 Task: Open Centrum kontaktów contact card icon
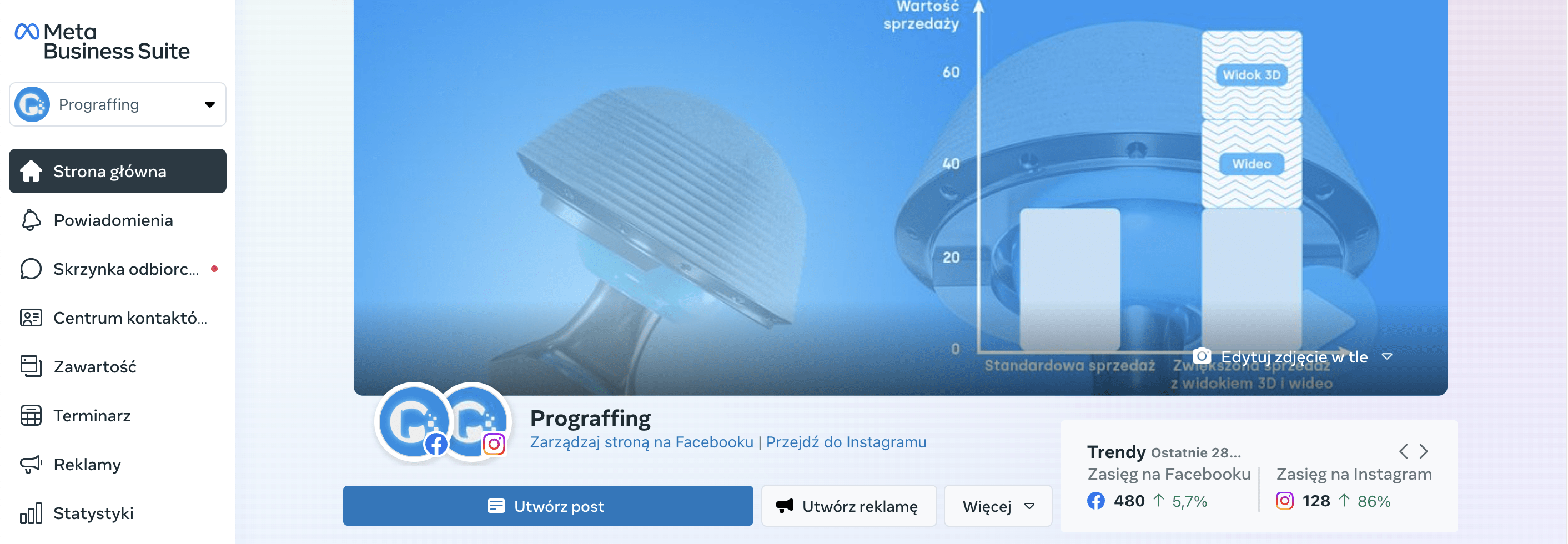pyautogui.click(x=31, y=318)
